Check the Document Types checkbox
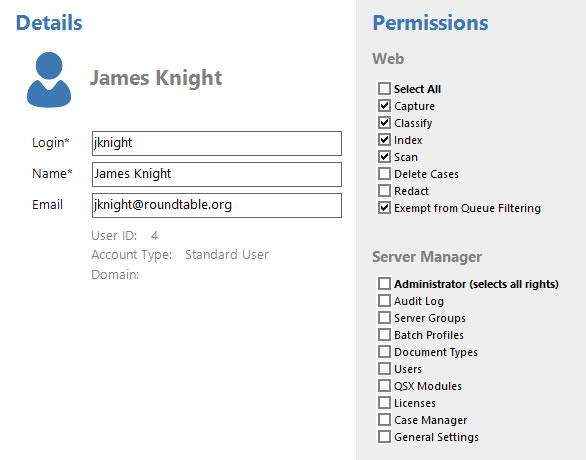The height and width of the screenshot is (460, 586). [384, 352]
